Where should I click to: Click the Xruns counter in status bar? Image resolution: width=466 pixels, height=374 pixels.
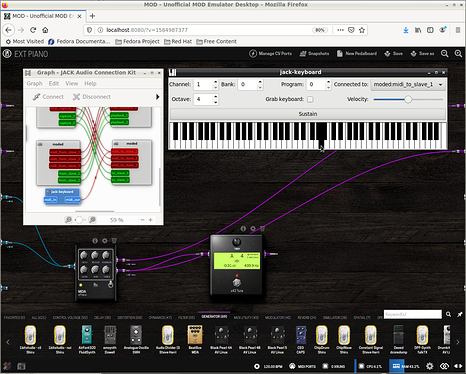[334, 366]
